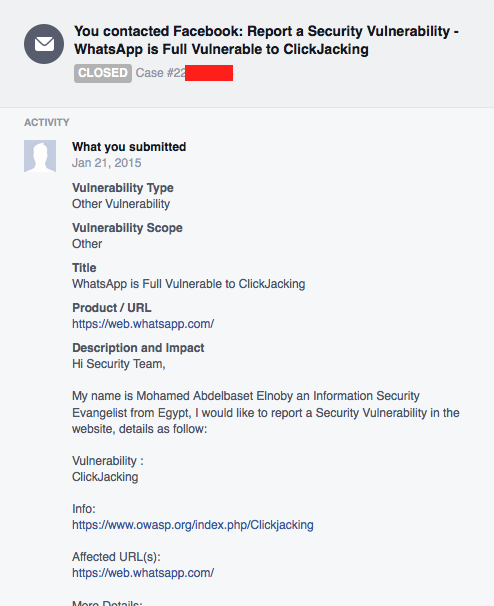Click the submitter profile avatar
The height and width of the screenshot is (606, 494).
tap(40, 156)
